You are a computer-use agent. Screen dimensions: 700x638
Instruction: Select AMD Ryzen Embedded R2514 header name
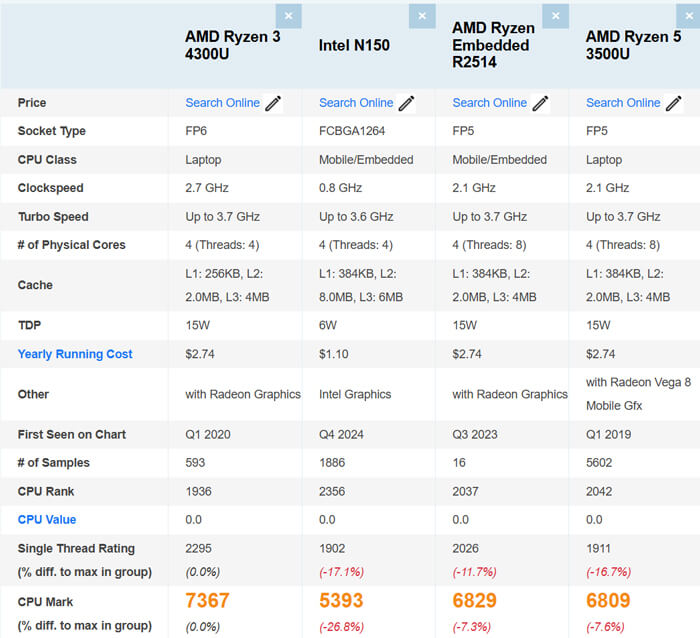493,45
